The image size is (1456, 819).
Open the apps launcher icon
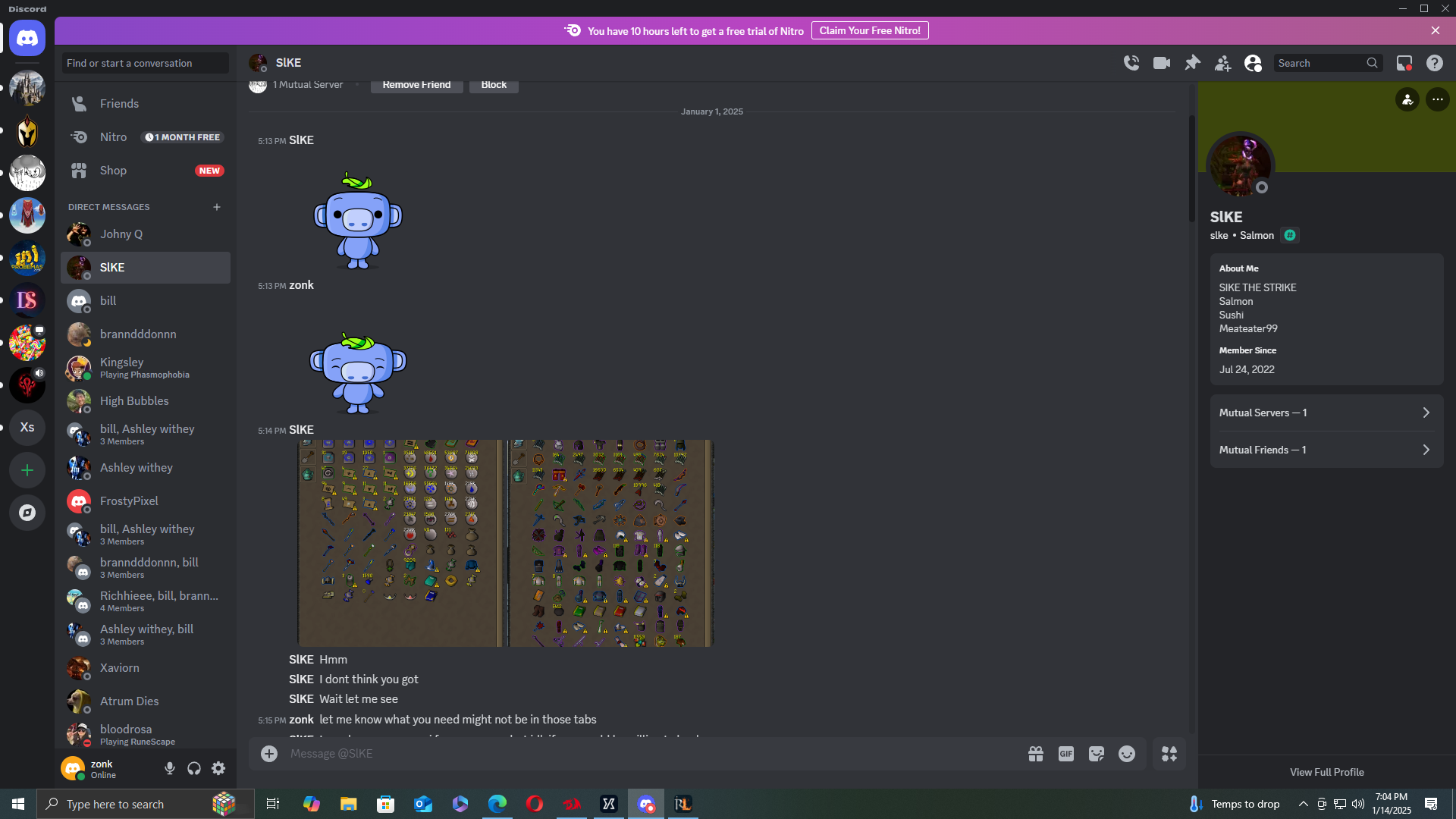[1169, 754]
